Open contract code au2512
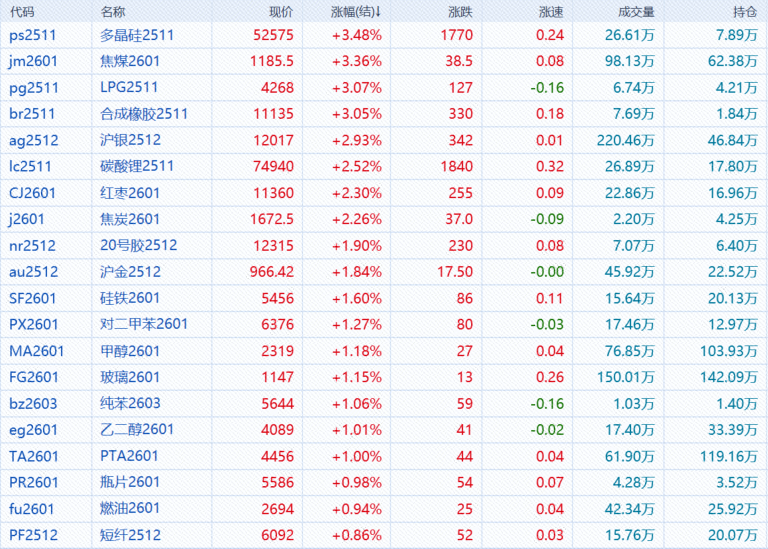This screenshot has height=549, width=768. click(x=34, y=272)
